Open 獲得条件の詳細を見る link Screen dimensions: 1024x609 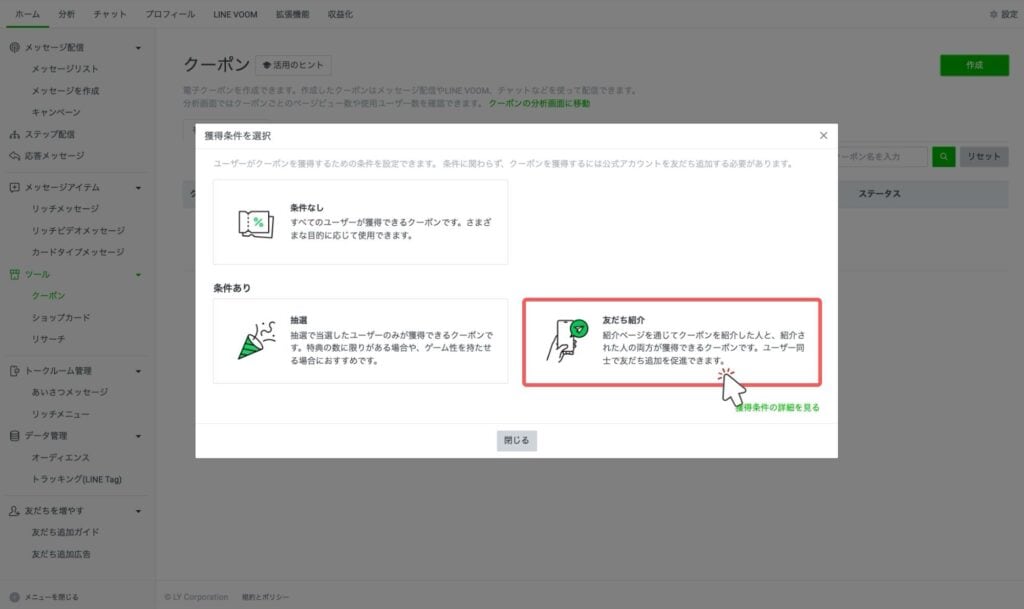tap(777, 407)
